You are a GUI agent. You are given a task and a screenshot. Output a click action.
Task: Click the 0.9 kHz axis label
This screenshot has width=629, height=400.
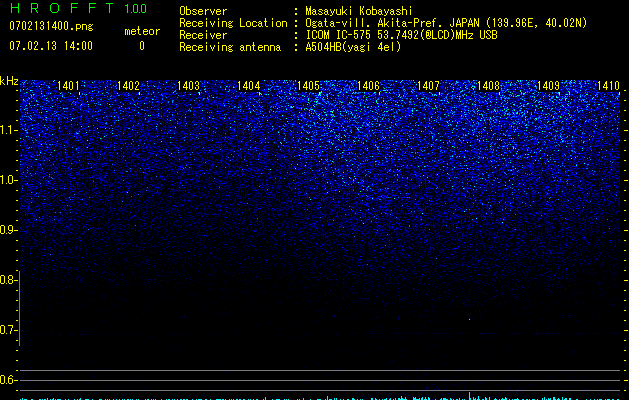[8, 230]
